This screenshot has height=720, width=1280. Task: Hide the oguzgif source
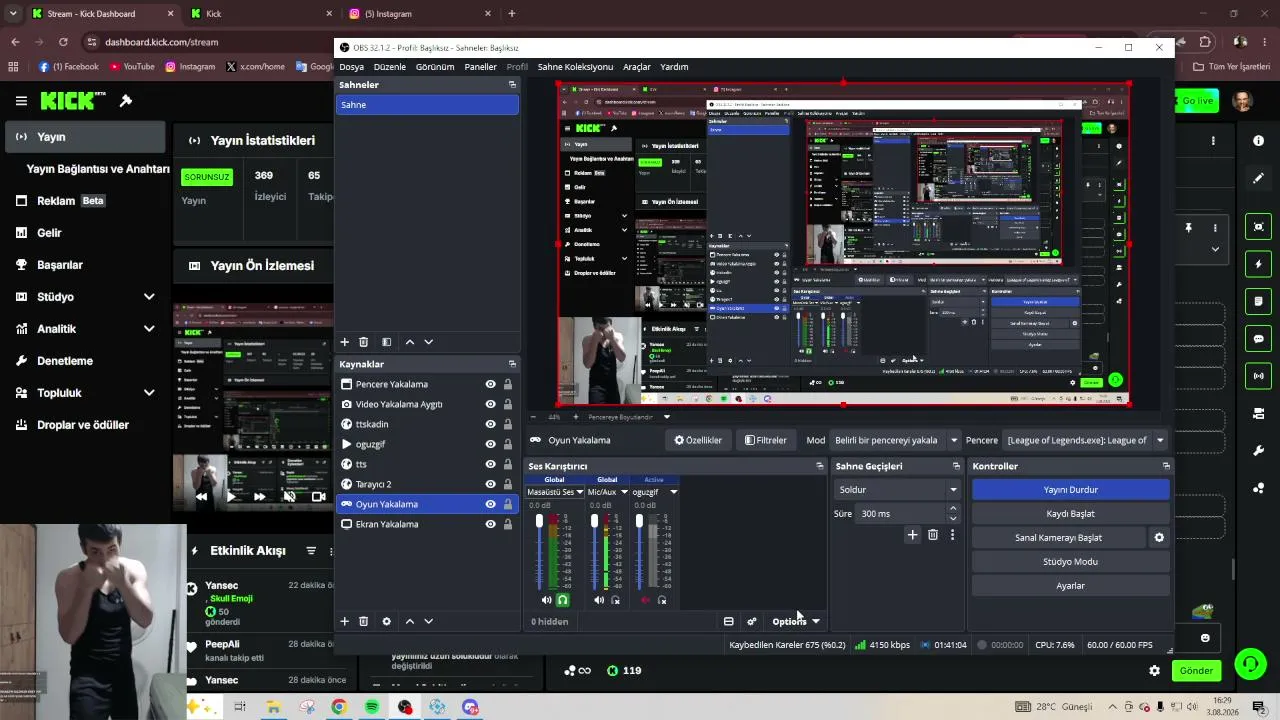click(x=490, y=444)
